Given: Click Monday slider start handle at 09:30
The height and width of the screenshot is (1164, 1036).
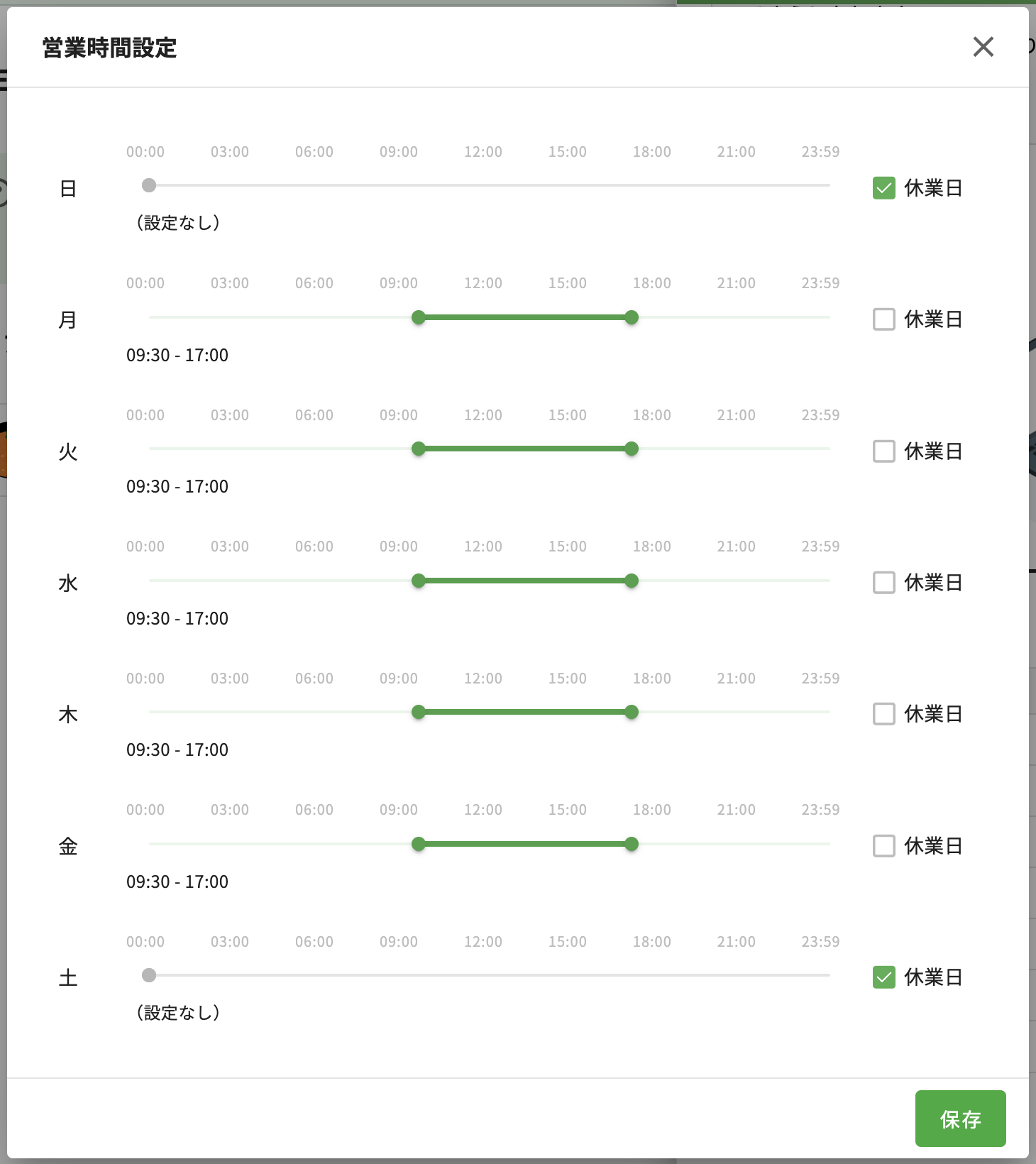Looking at the screenshot, I should (x=419, y=317).
